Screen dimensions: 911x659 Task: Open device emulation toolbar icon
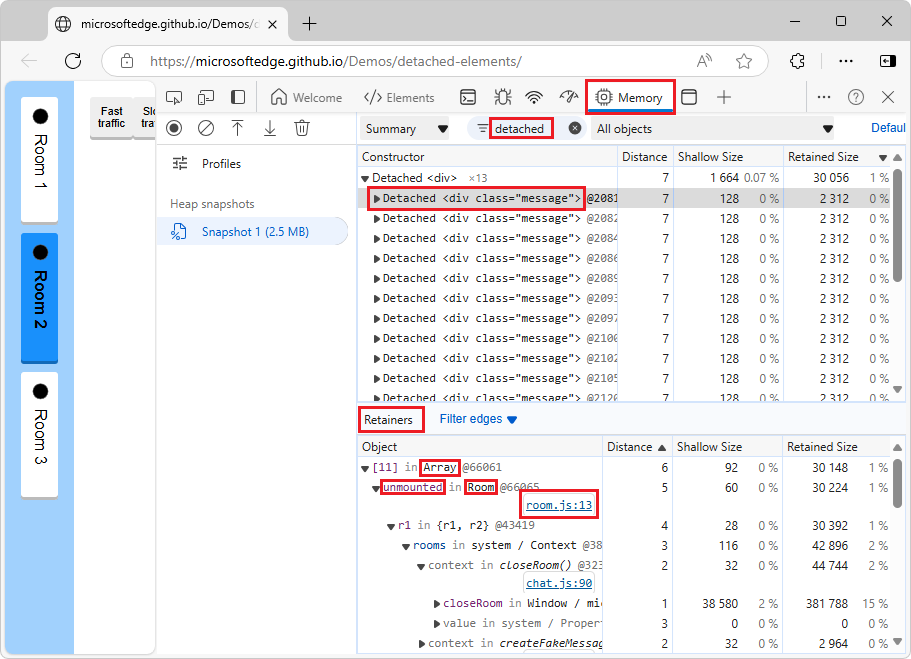(x=204, y=97)
